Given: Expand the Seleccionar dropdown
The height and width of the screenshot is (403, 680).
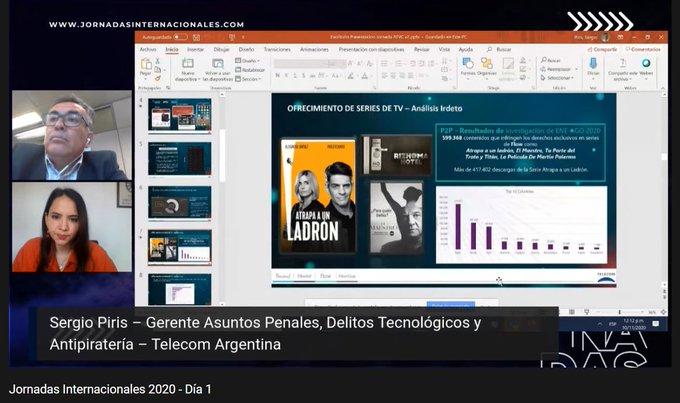Looking at the screenshot, I should tap(557, 78).
